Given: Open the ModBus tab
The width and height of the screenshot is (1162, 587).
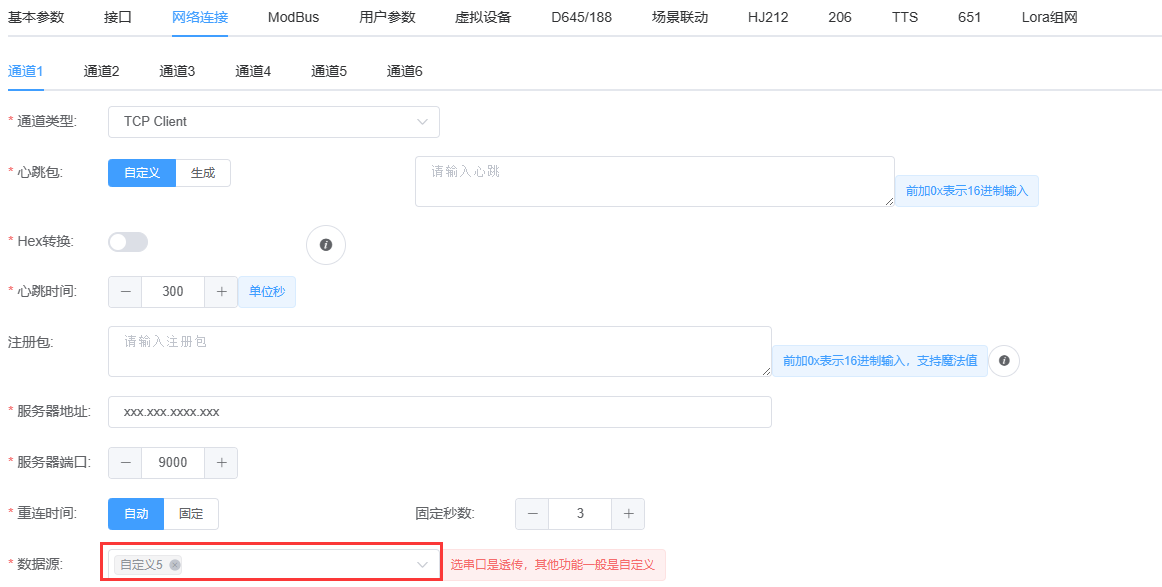Looking at the screenshot, I should (293, 17).
